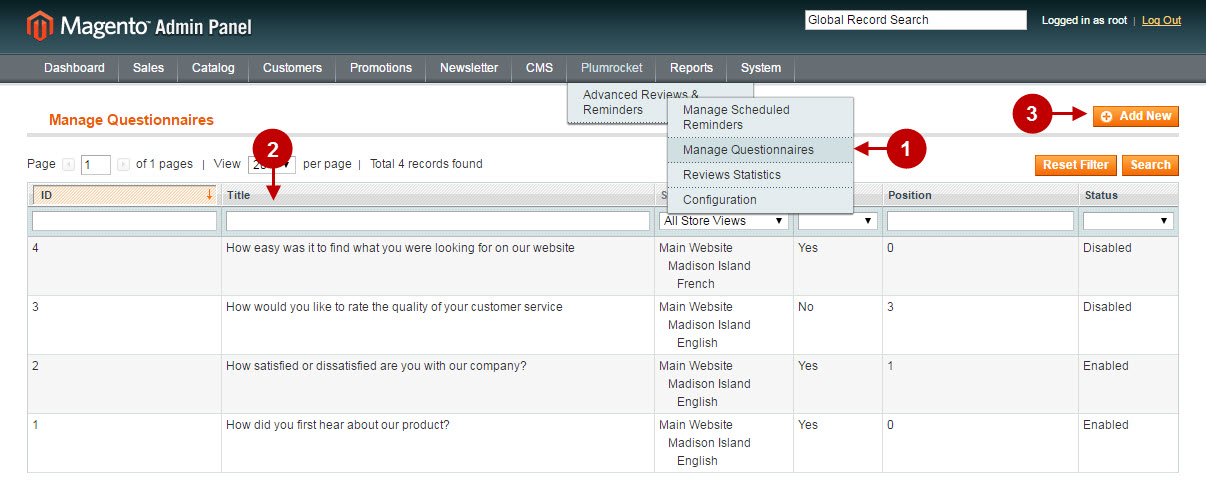Click the page number input

click(96, 165)
